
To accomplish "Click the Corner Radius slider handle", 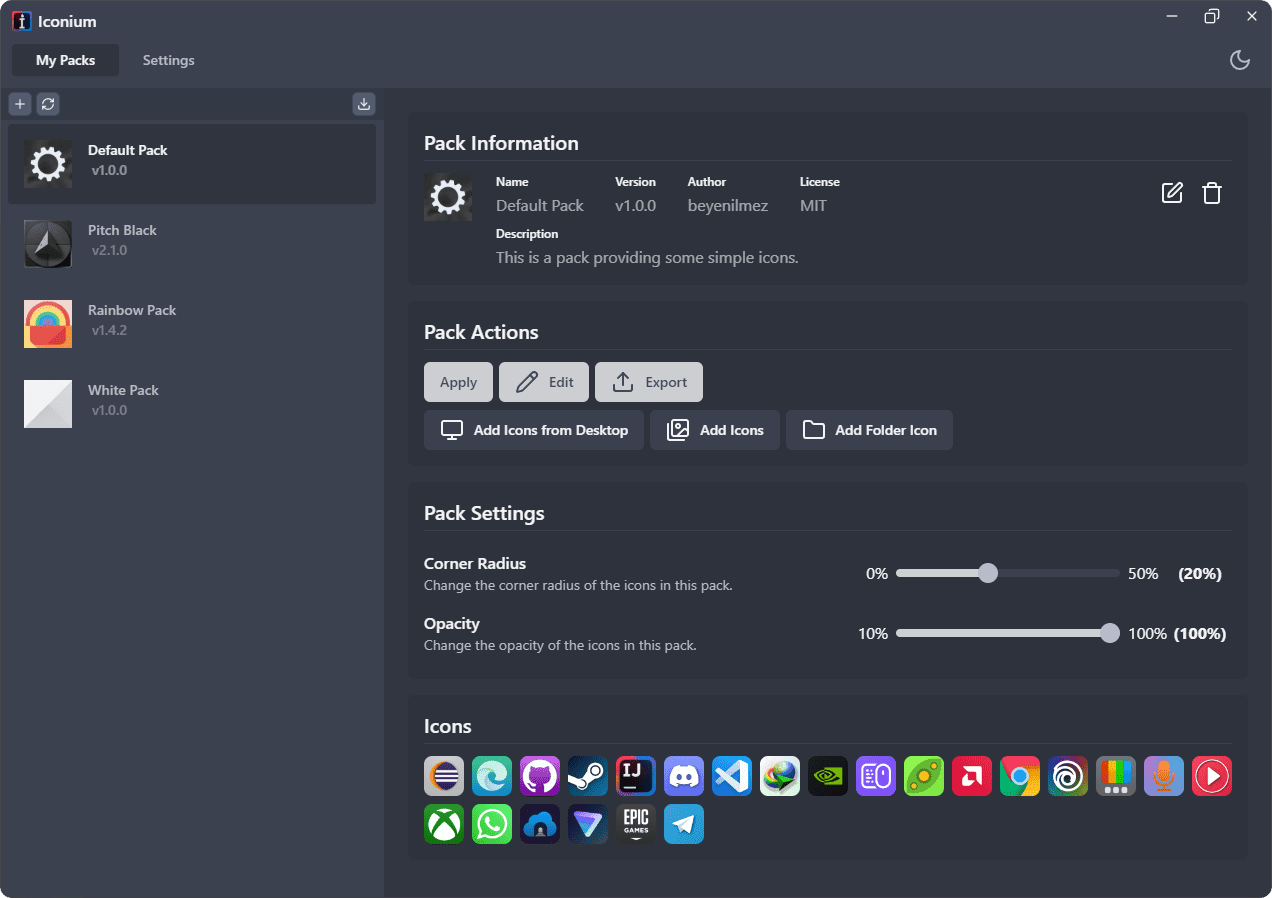I will [988, 573].
